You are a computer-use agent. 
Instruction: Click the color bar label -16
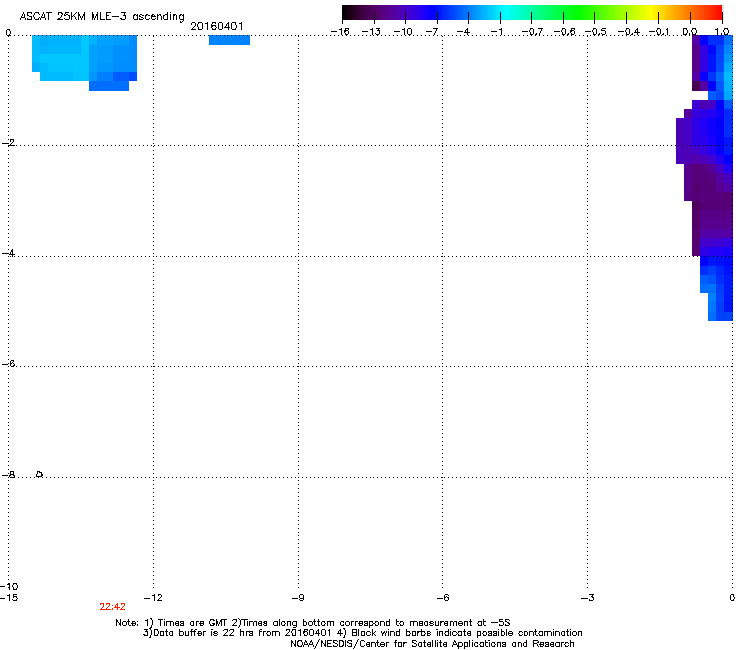340,32
